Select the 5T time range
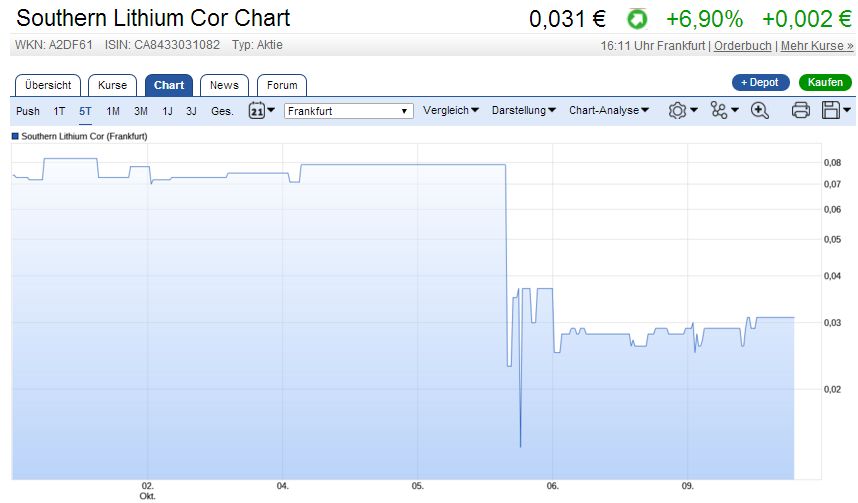The width and height of the screenshot is (858, 503). coord(85,111)
